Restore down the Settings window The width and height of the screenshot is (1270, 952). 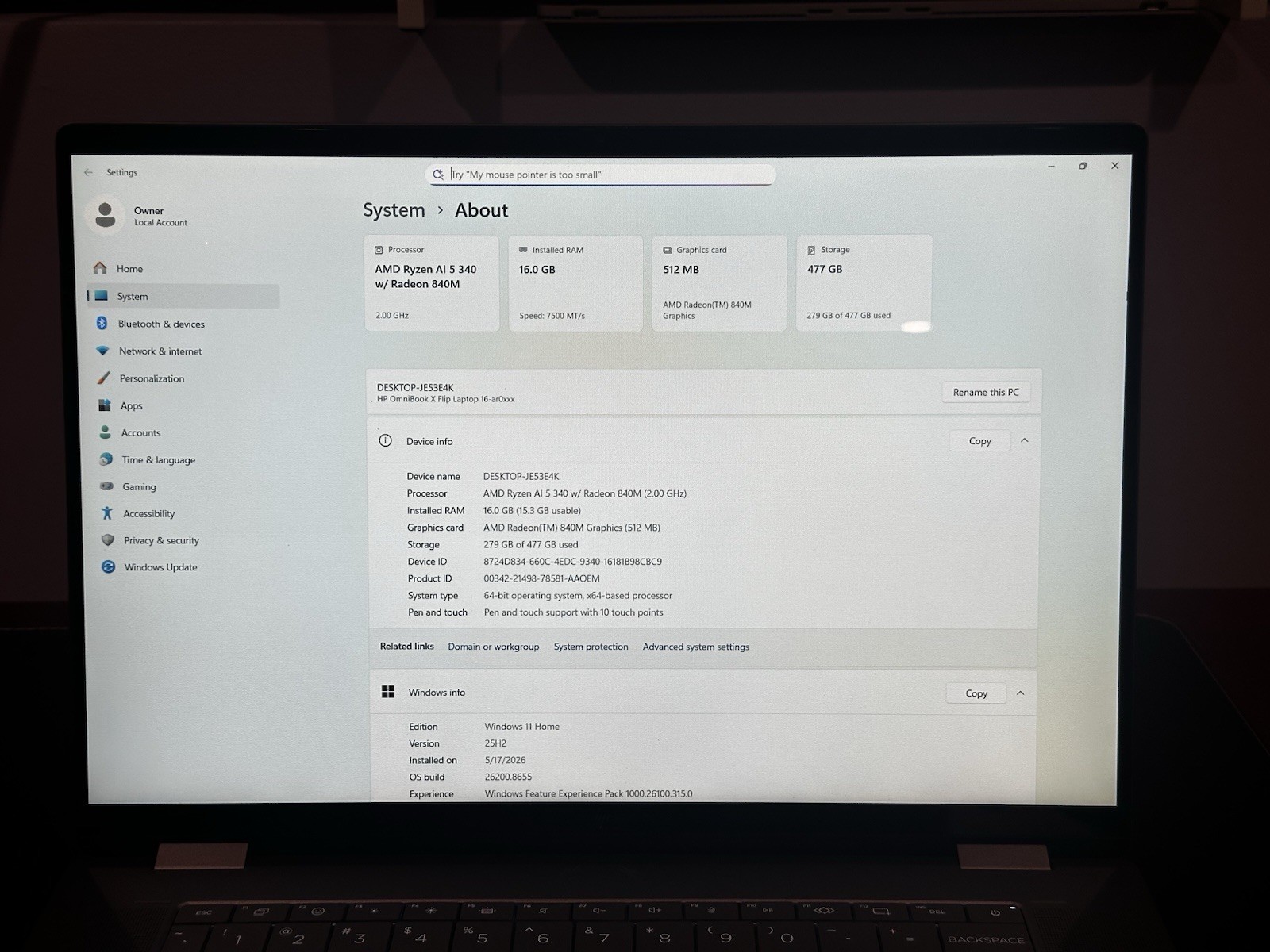[x=1083, y=166]
